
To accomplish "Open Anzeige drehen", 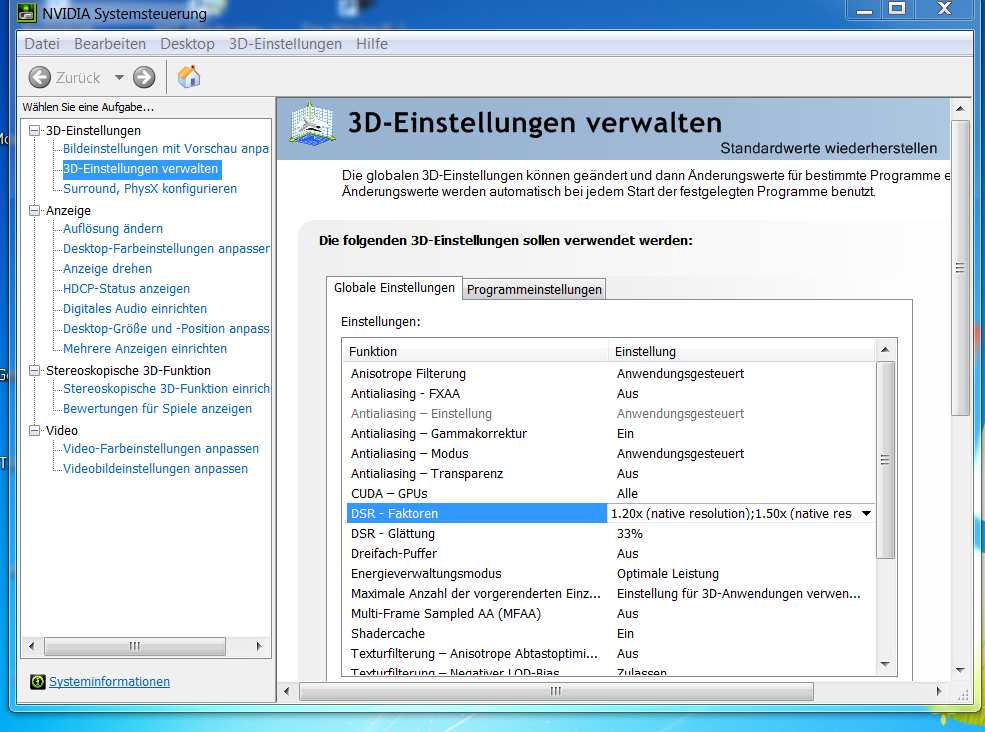I will click(x=107, y=269).
